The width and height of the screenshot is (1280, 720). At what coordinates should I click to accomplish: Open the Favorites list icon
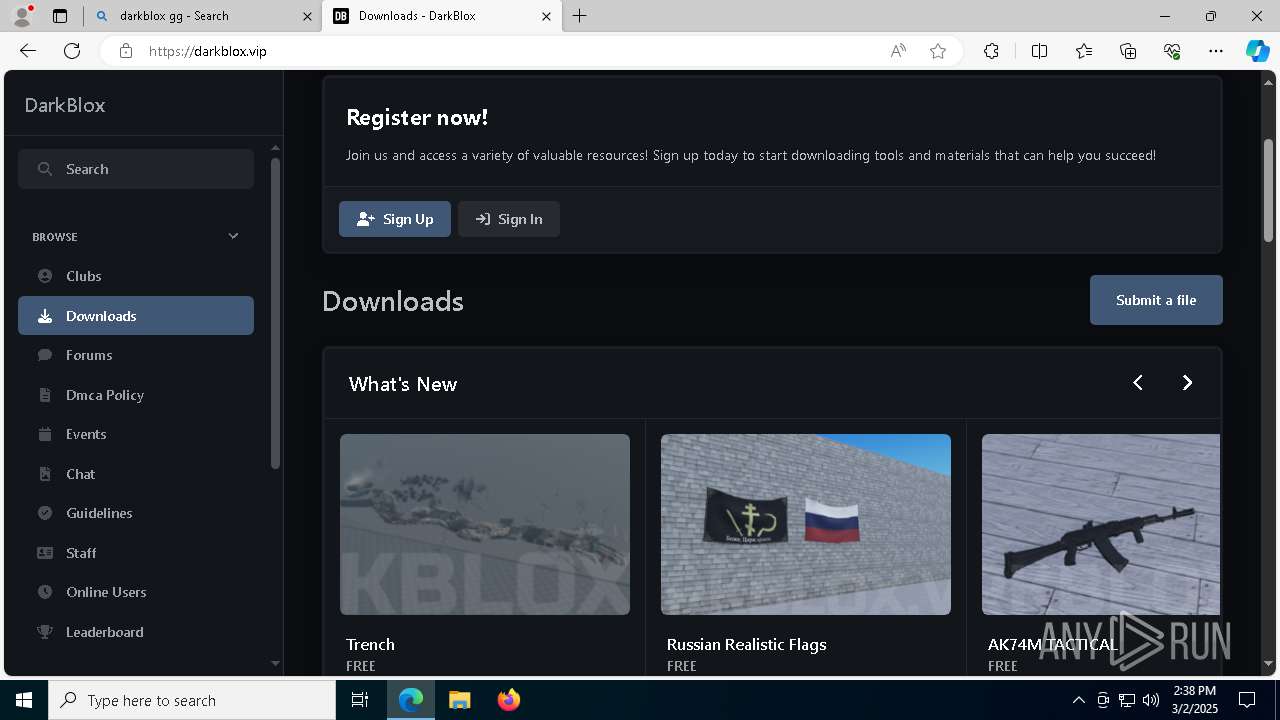click(x=1084, y=51)
